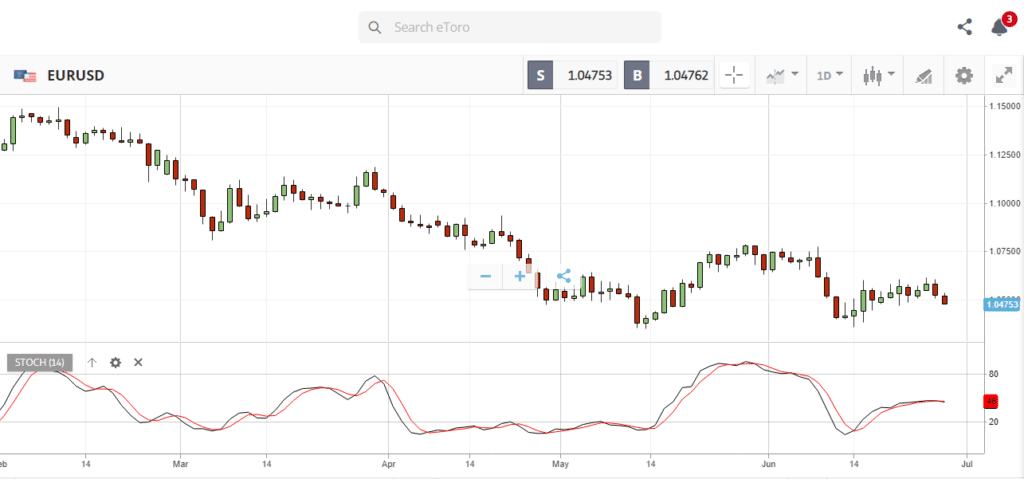Viewport: 1024px width, 479px height.
Task: Open the candlestick chart type dropdown
Action: pos(878,75)
